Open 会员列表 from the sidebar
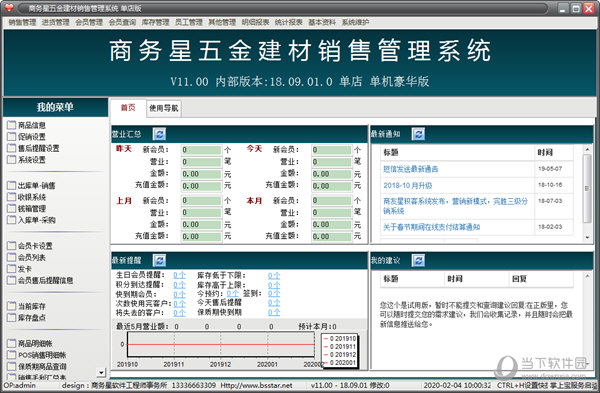600x393 pixels. click(27, 258)
